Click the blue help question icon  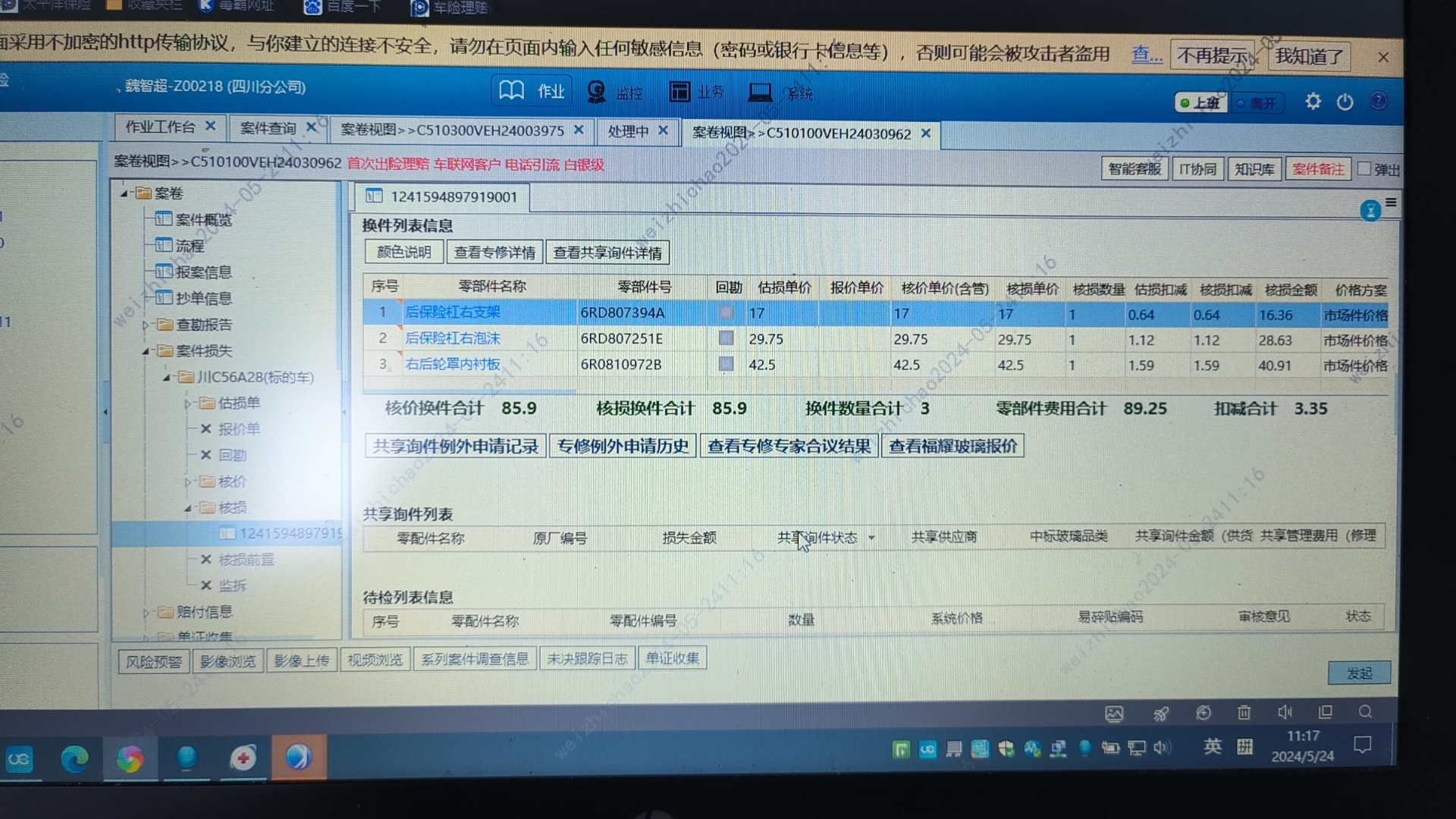(x=1378, y=101)
